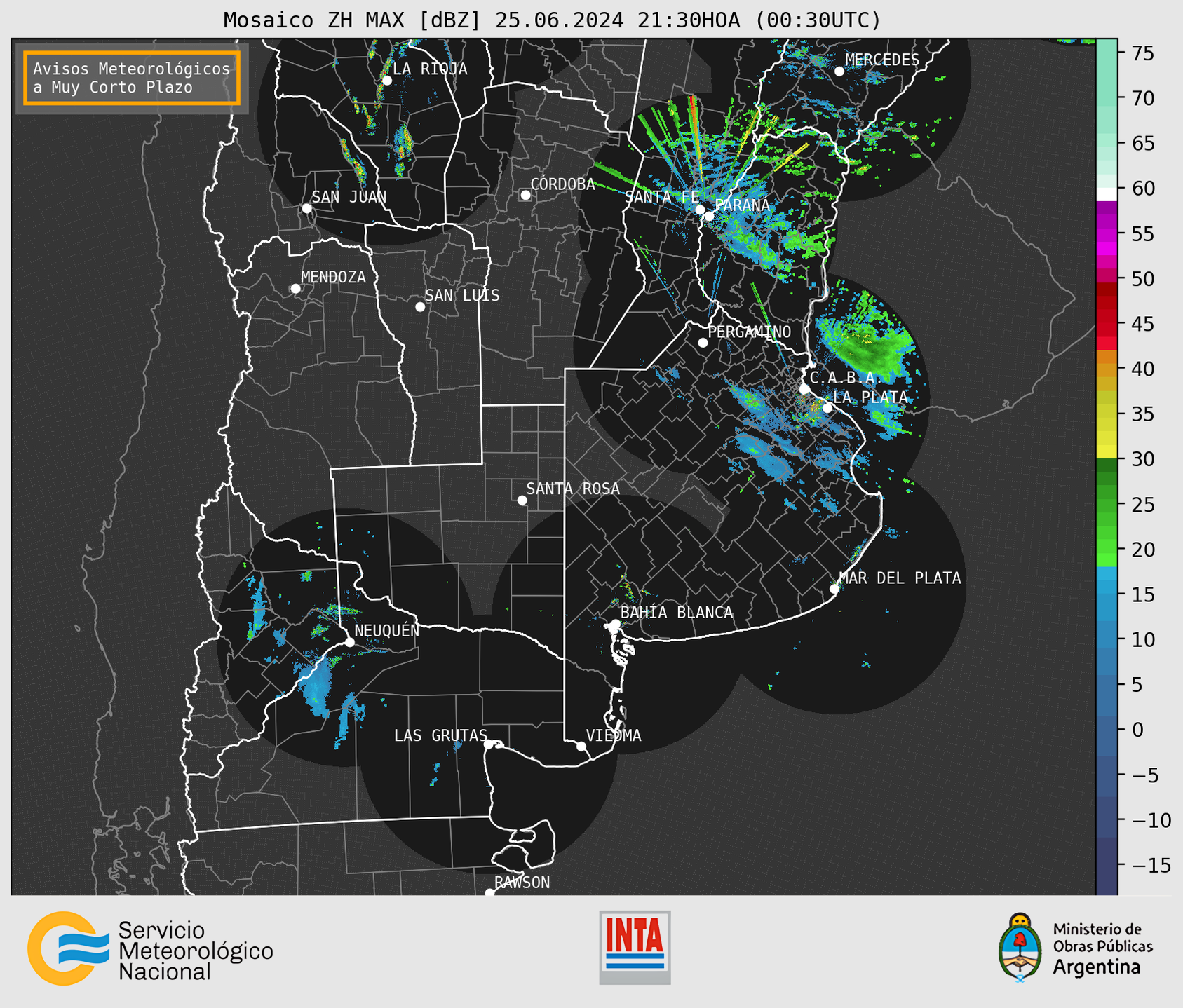Click the 30 value on the color scale

1143,459
